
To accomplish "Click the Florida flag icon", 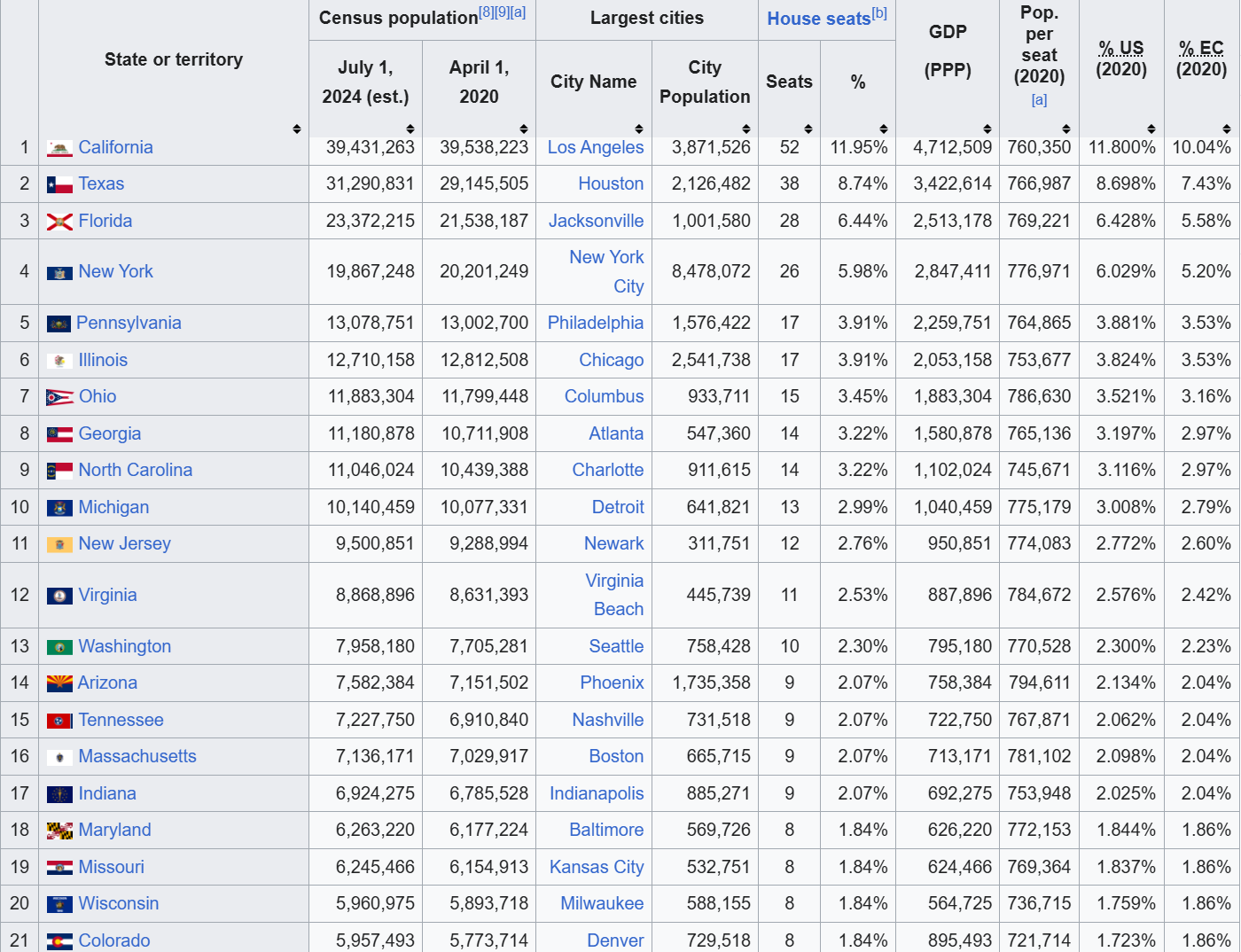I will click(x=59, y=222).
